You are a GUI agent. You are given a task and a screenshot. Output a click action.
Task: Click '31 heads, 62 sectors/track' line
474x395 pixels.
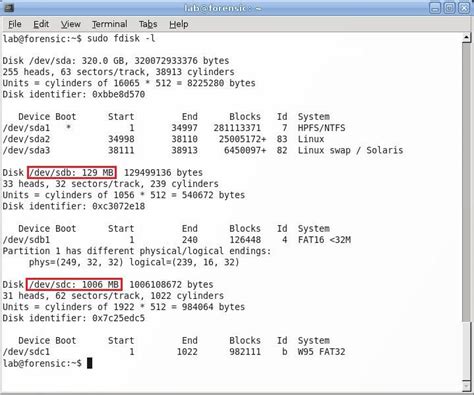pos(113,296)
